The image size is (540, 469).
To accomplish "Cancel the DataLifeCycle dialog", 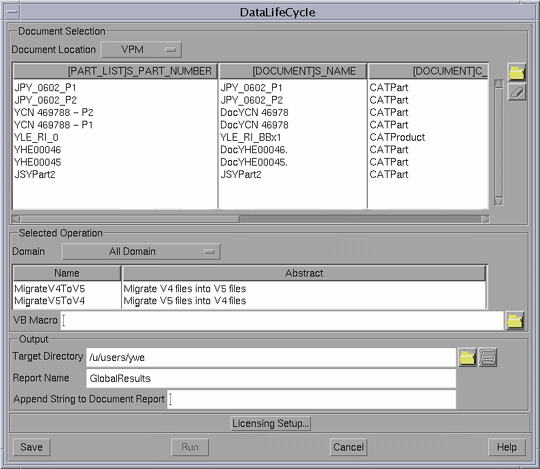I will 349,447.
